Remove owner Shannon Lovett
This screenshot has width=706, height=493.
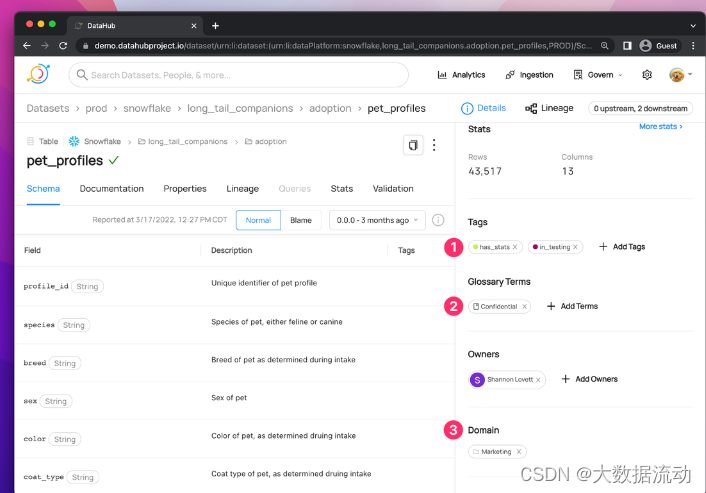click(x=539, y=380)
